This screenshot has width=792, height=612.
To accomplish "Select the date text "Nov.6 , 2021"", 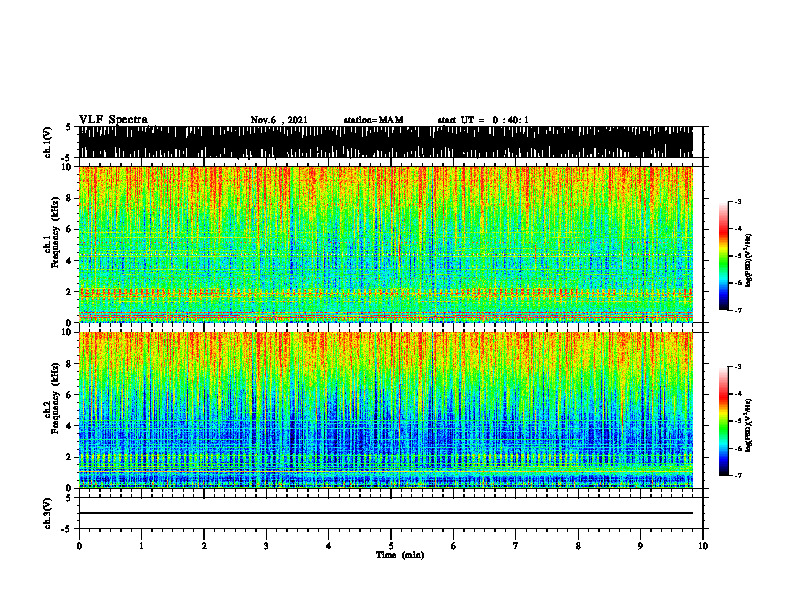I will point(279,120).
